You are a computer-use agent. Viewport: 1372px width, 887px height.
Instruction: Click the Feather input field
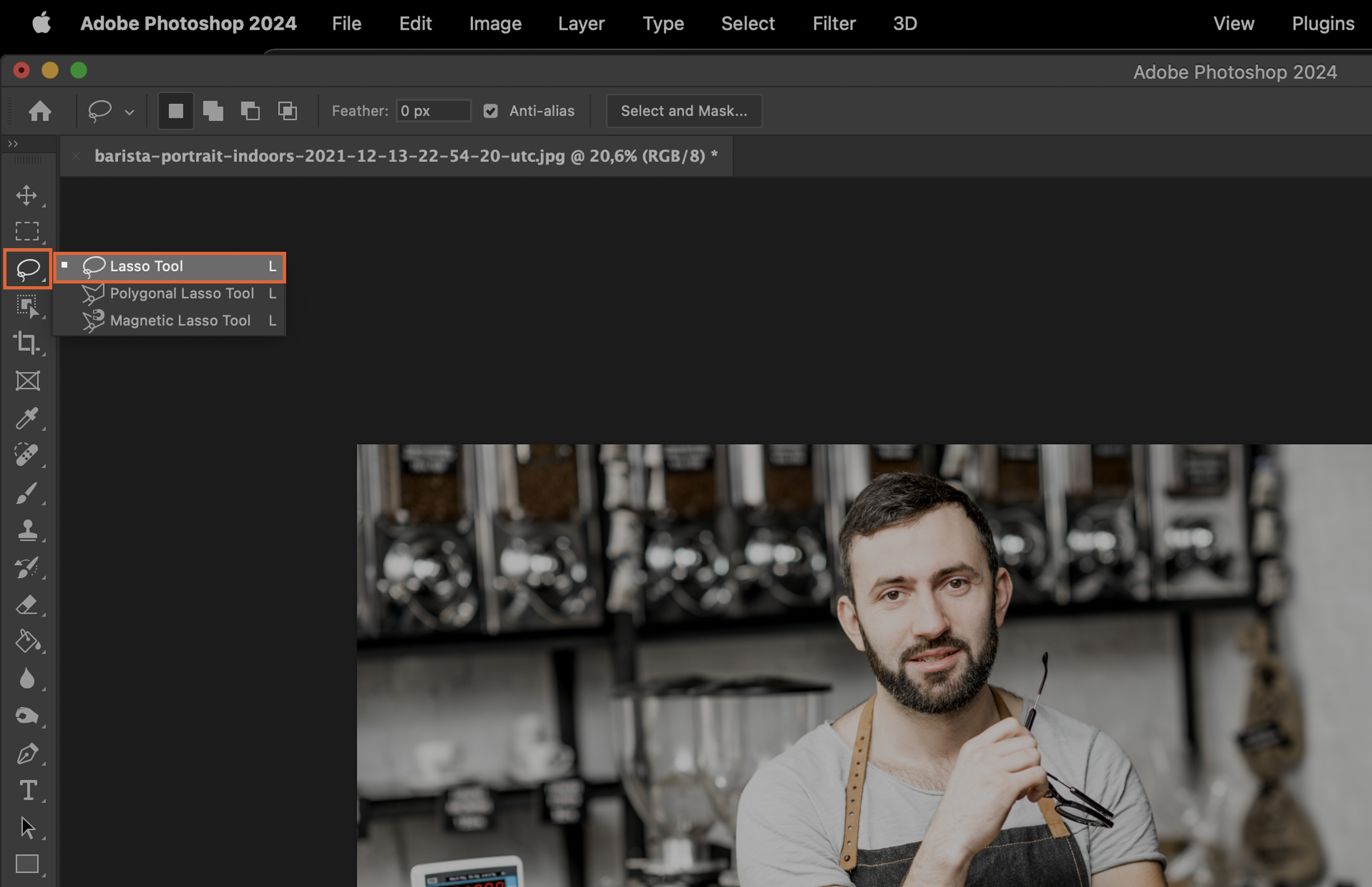coord(433,111)
